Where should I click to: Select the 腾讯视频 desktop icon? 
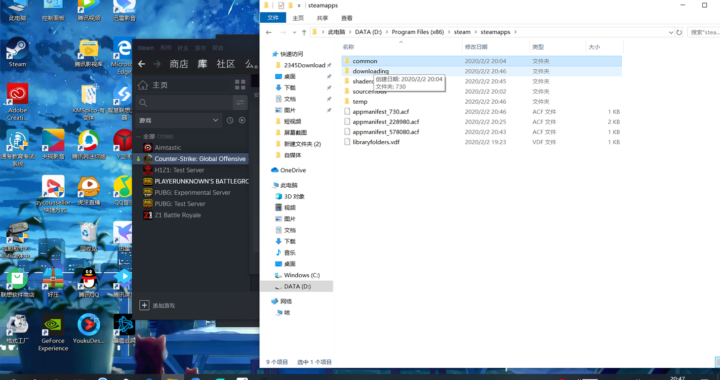[89, 10]
